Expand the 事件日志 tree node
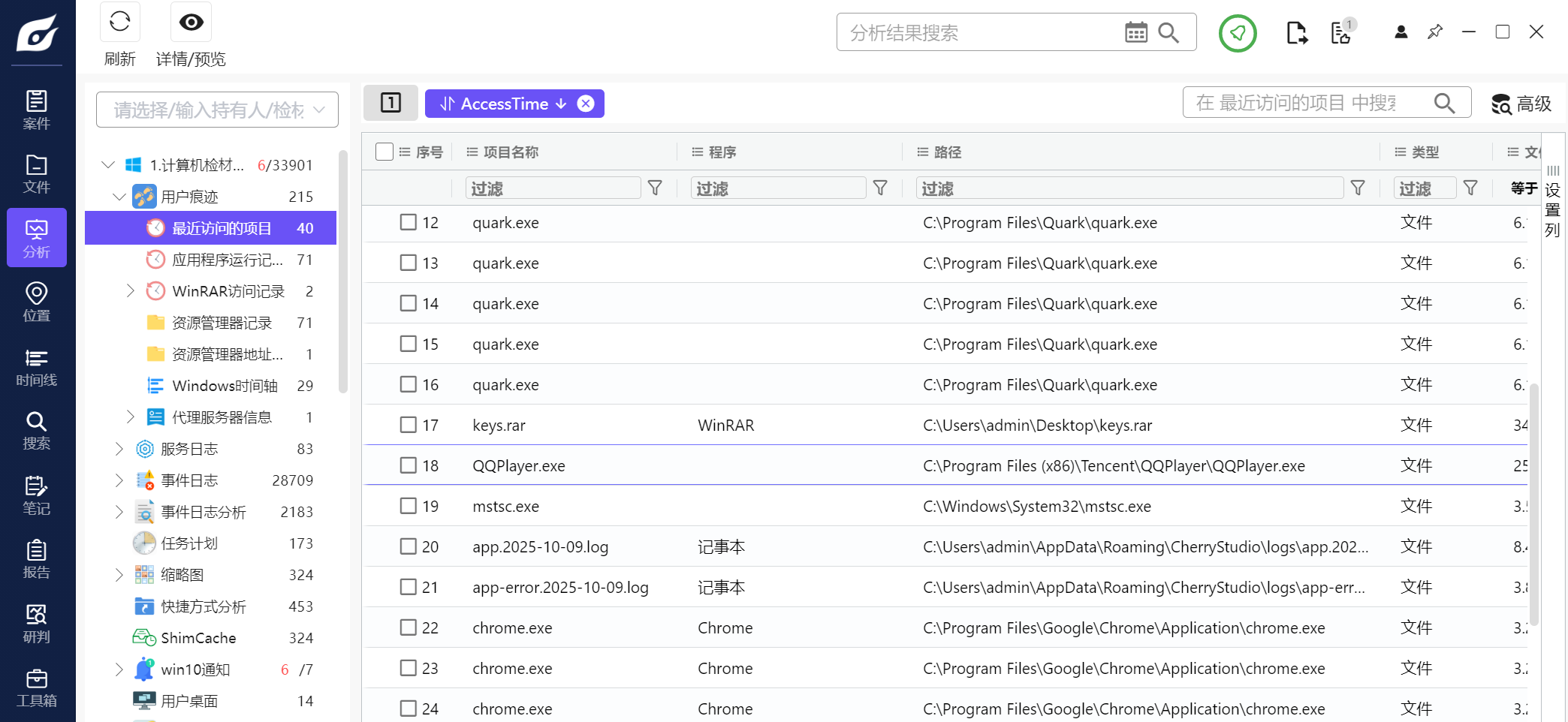1568x722 pixels. (x=119, y=480)
